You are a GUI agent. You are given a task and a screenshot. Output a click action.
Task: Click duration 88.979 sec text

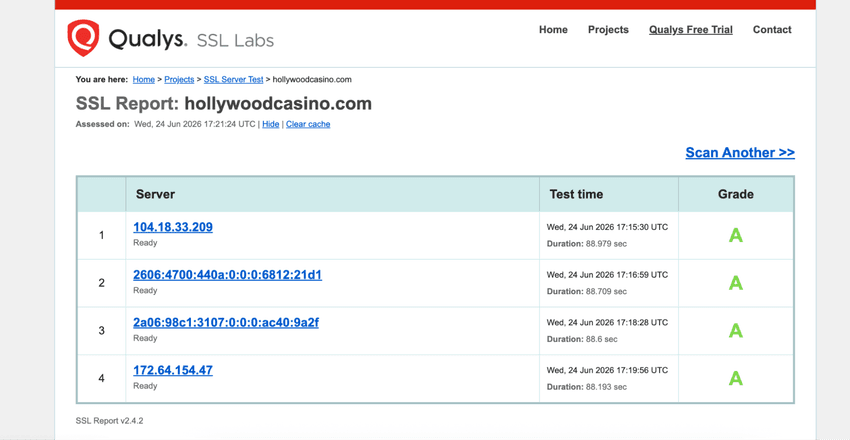tap(587, 244)
